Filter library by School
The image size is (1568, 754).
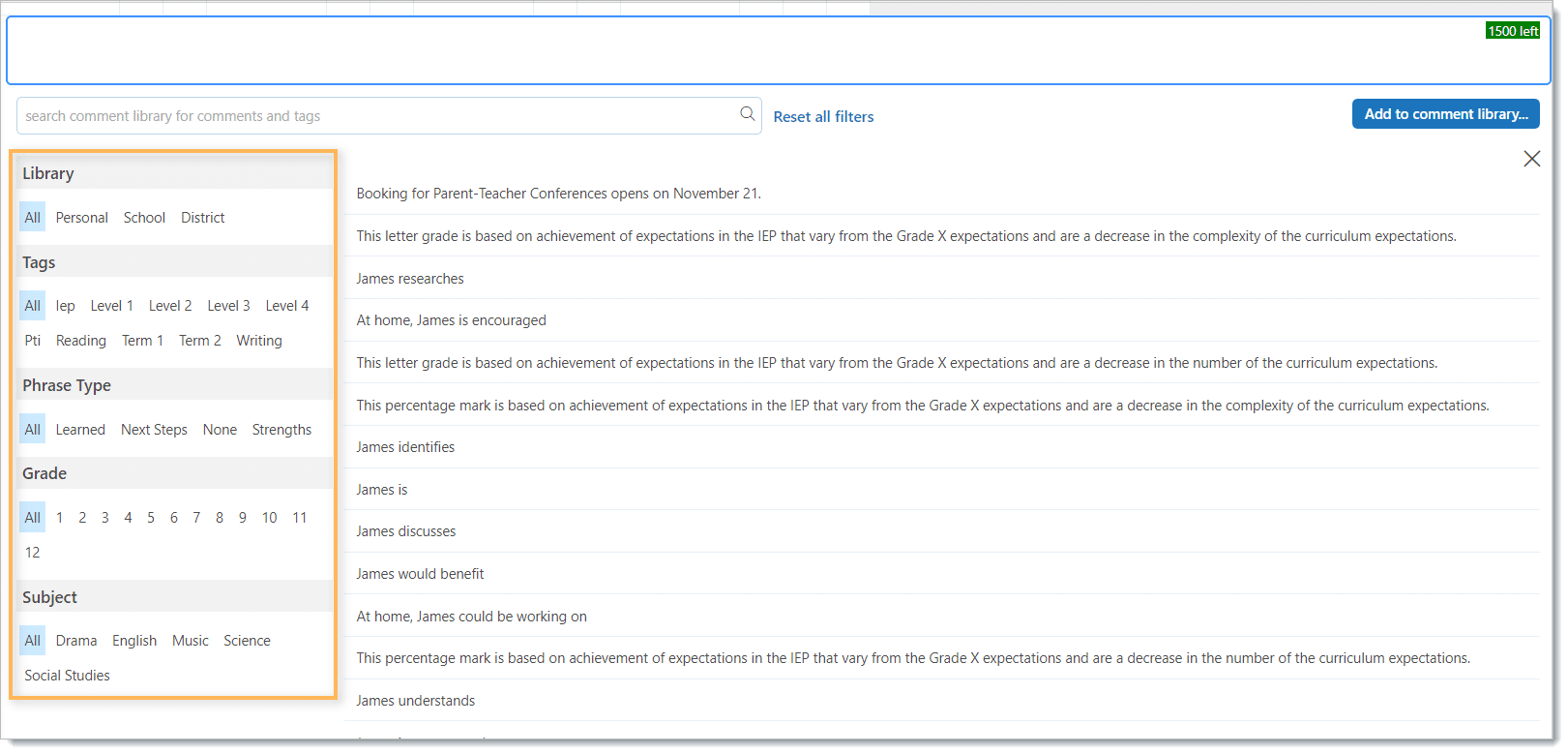[x=144, y=218]
